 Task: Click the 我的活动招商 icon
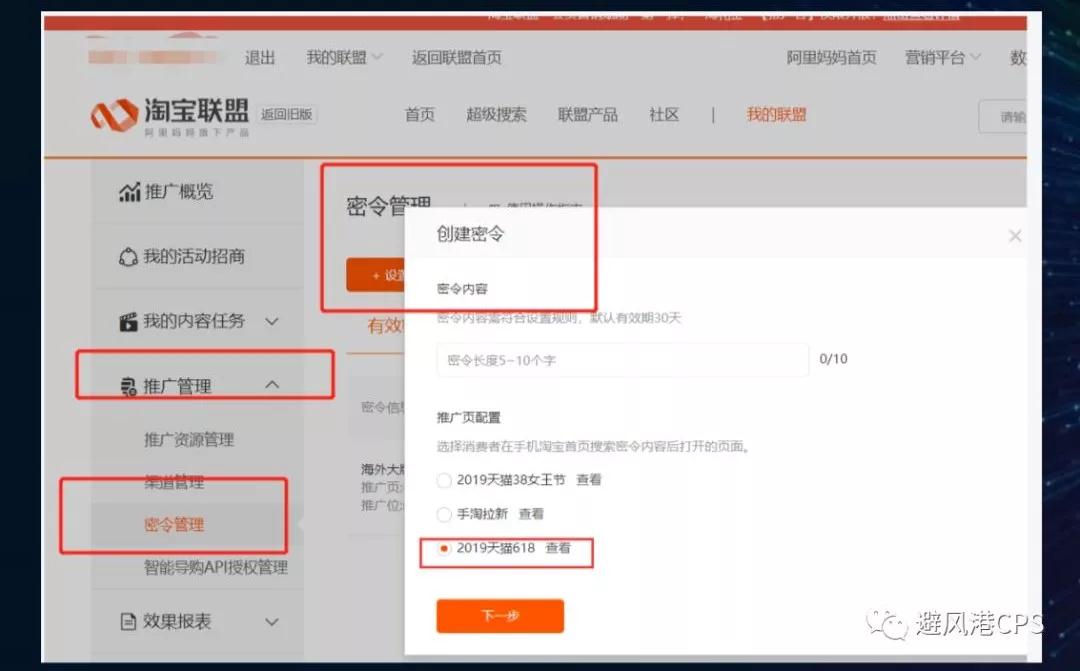pyautogui.click(x=128, y=257)
